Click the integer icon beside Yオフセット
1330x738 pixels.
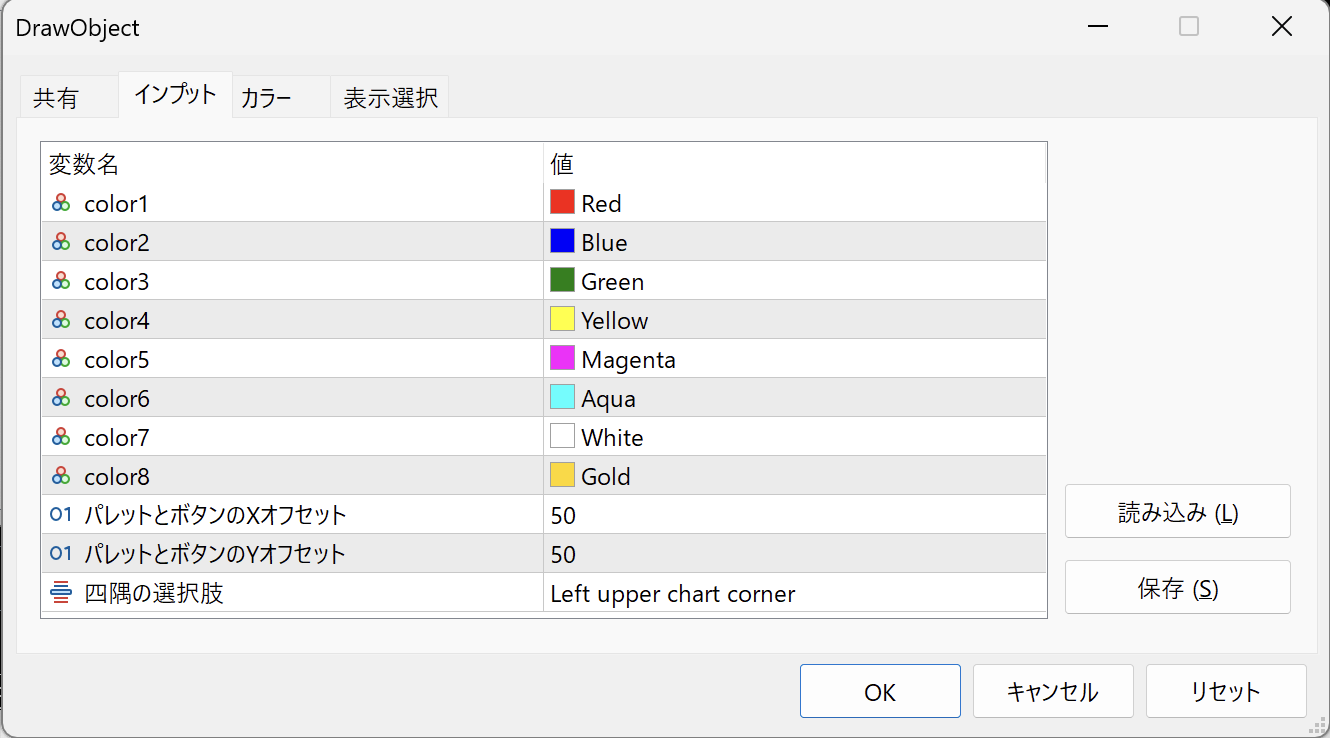(61, 554)
